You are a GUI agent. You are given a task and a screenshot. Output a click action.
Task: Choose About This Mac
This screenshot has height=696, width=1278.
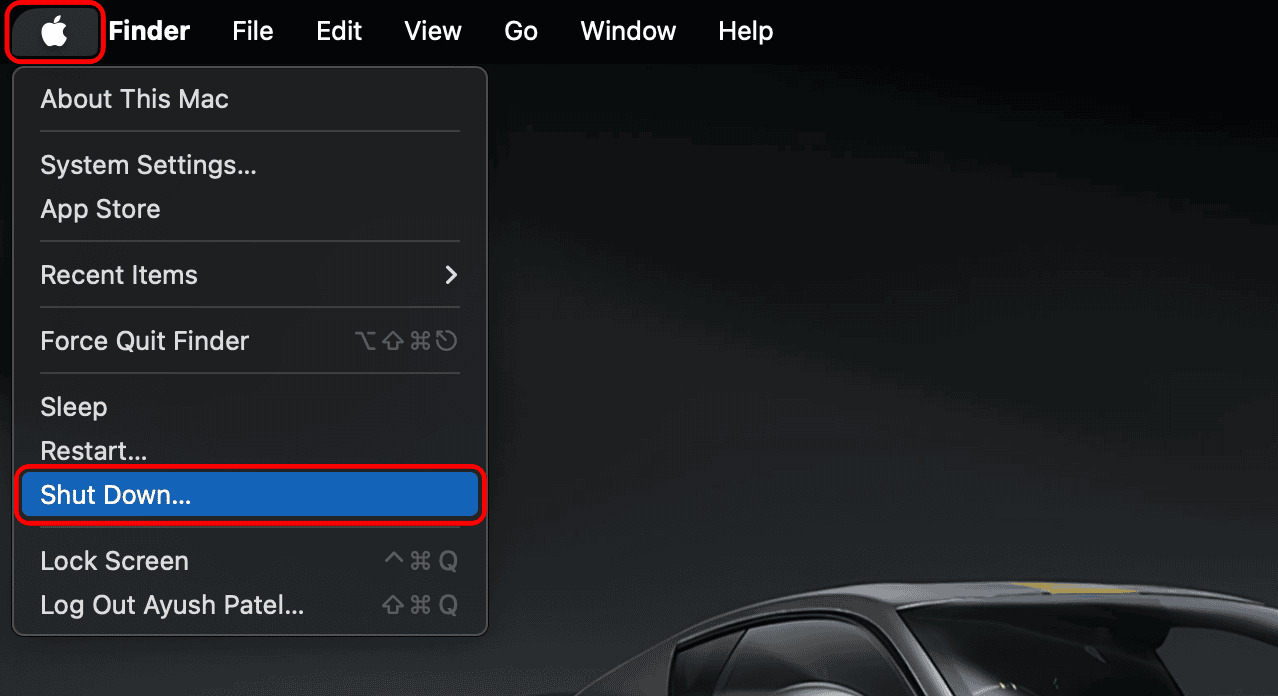[249, 99]
